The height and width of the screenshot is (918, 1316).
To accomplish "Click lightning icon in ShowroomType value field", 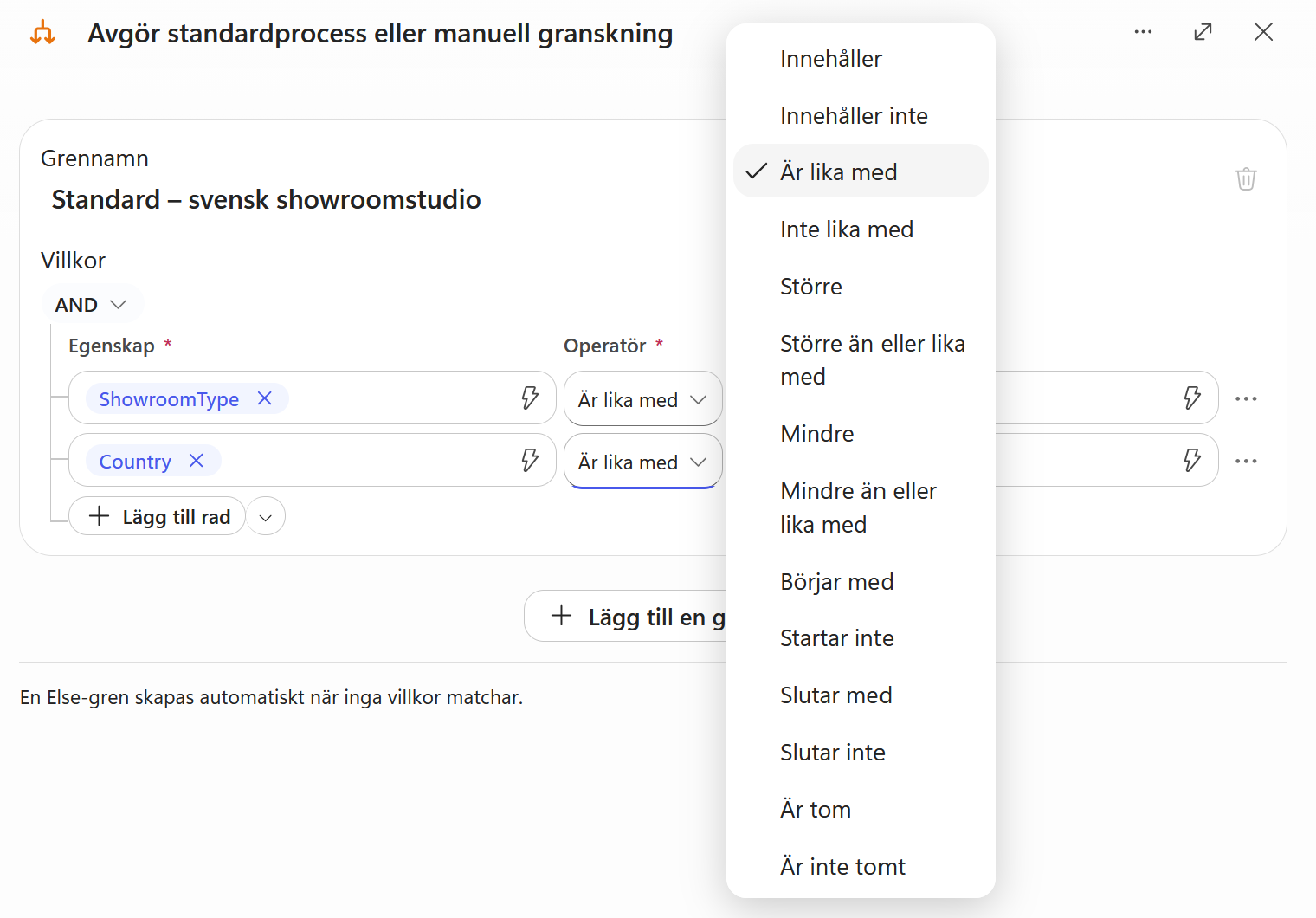I will point(1192,398).
